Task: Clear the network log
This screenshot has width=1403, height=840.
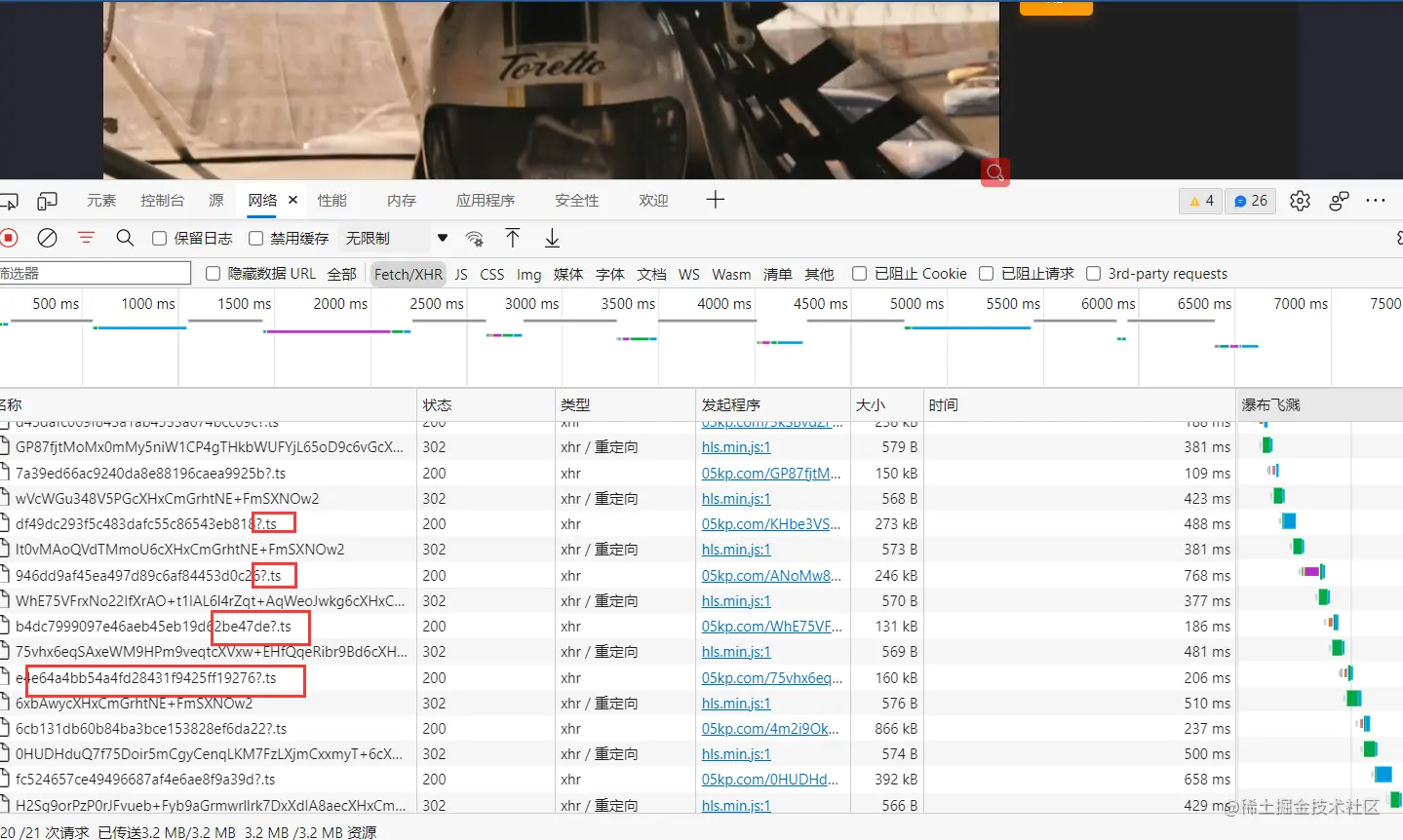Action: (47, 238)
